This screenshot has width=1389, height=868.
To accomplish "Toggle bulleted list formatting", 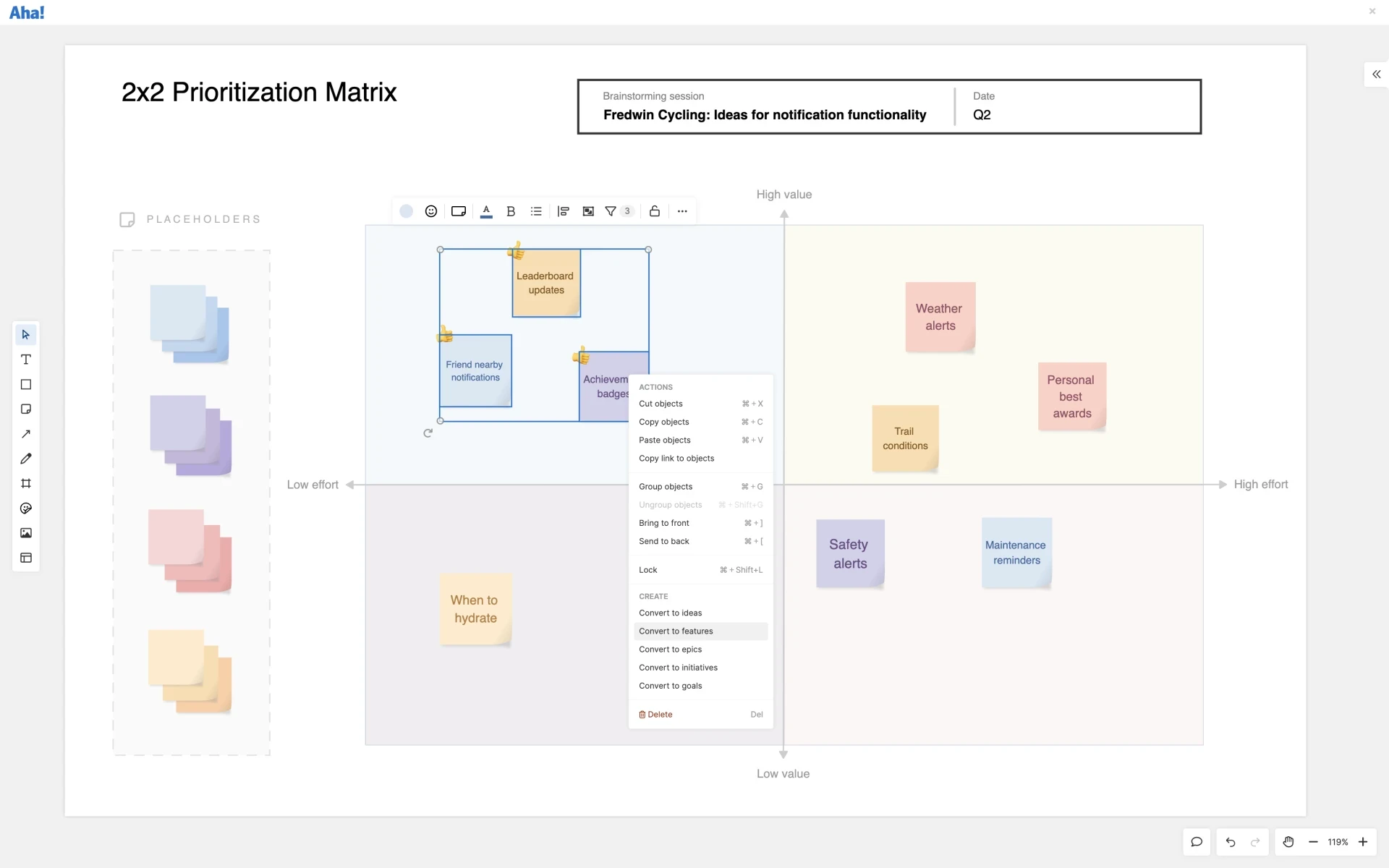I will coord(536,211).
